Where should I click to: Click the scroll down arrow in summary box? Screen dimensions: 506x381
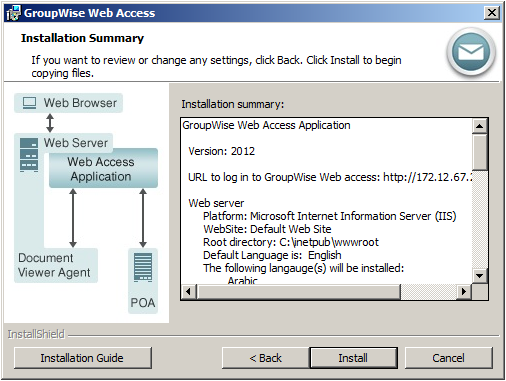(x=480, y=275)
